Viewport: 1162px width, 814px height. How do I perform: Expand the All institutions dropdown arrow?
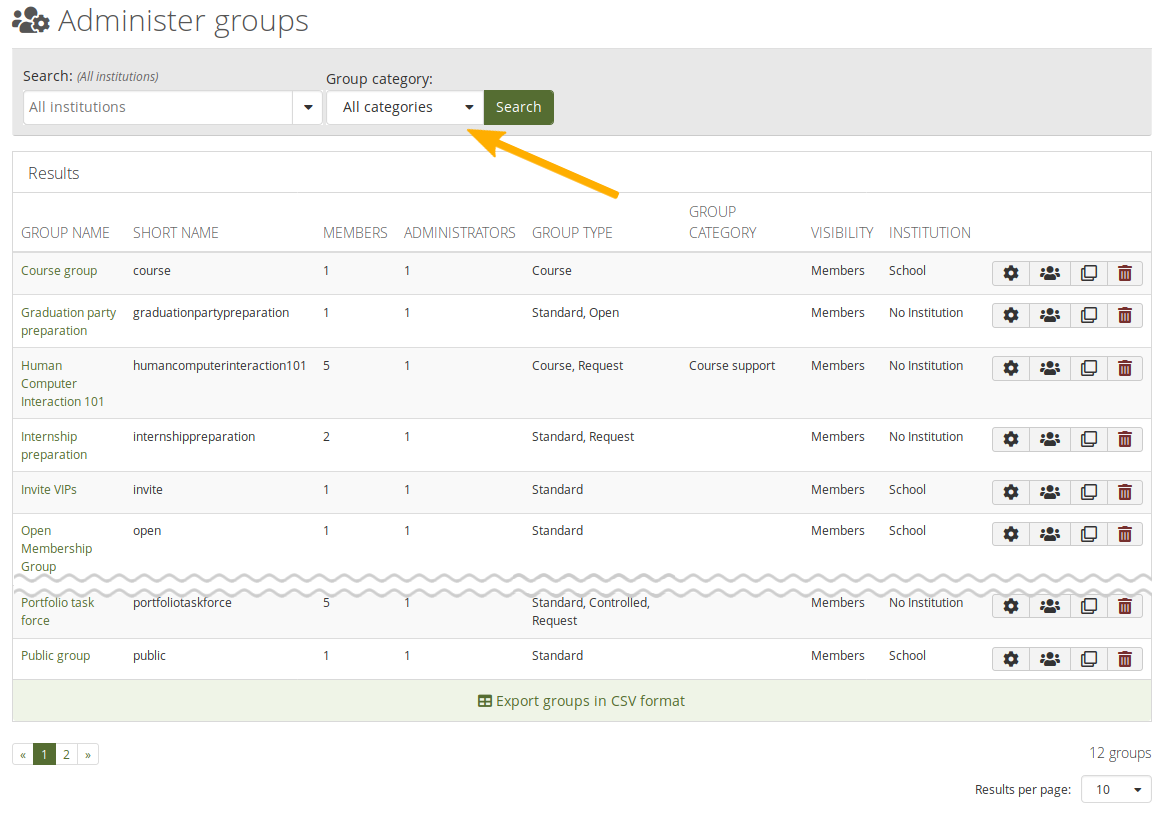tap(307, 108)
